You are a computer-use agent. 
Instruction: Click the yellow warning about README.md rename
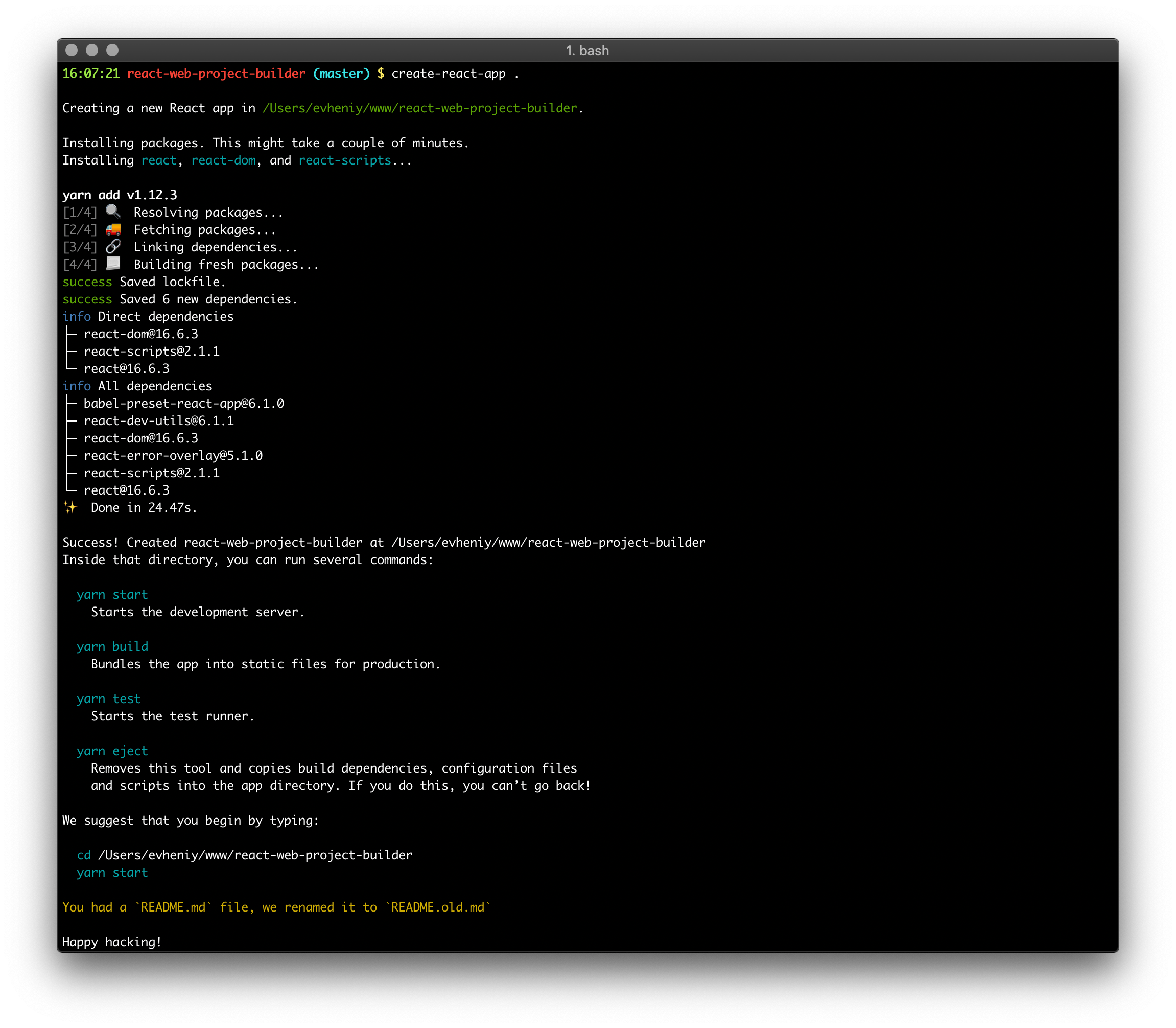(x=275, y=907)
